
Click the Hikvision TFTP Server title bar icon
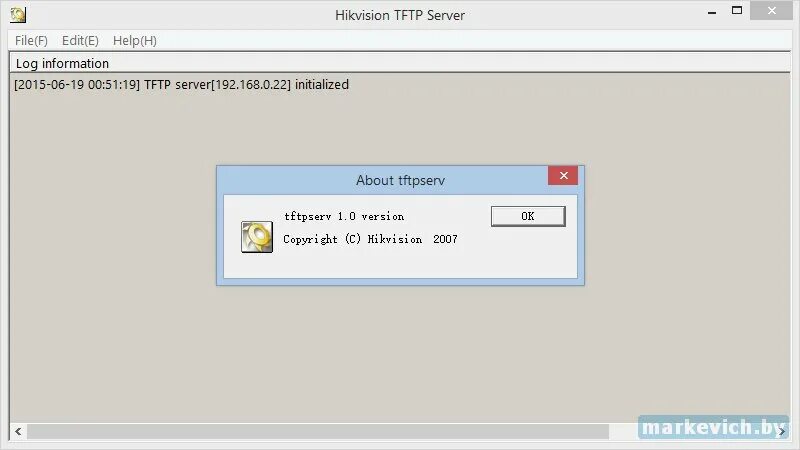point(18,15)
